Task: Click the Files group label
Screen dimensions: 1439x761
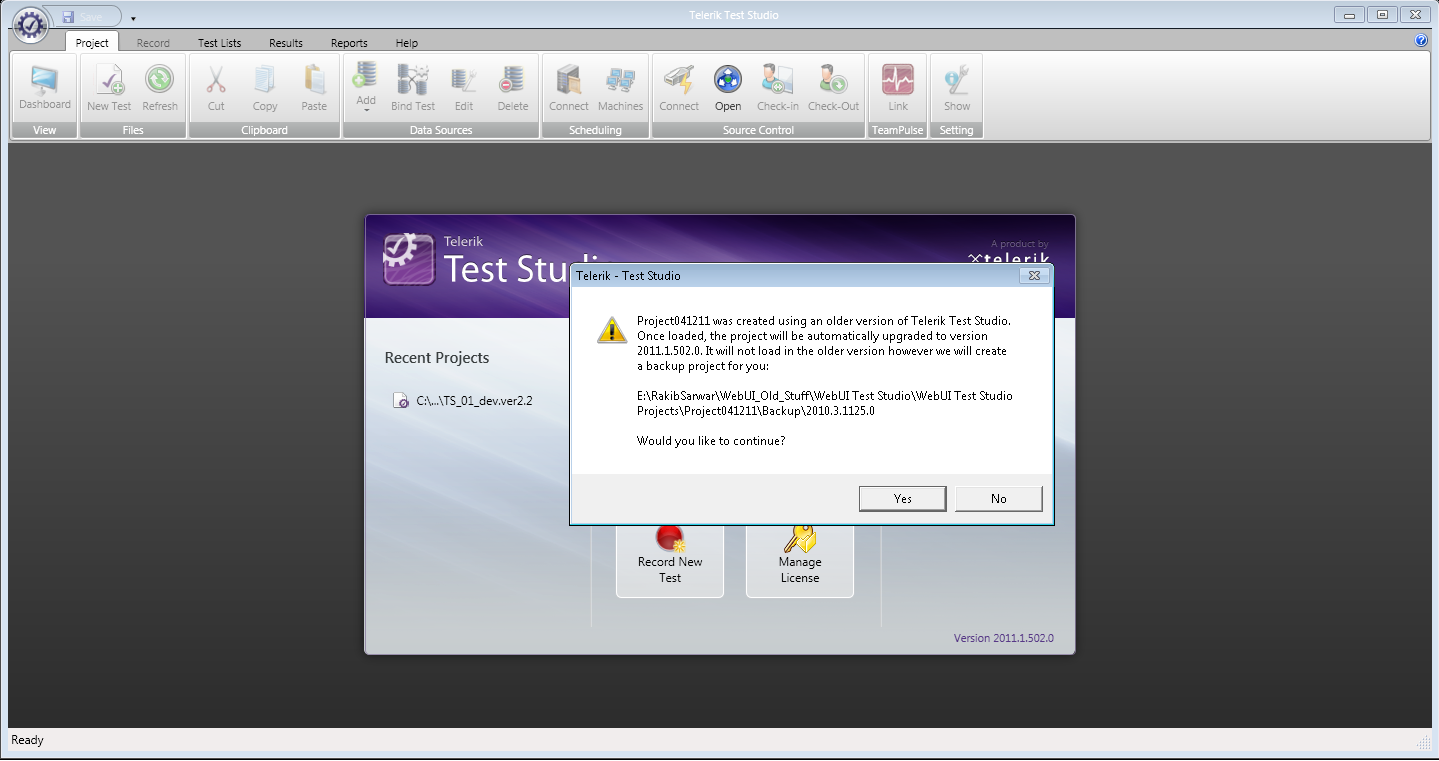Action: pyautogui.click(x=133, y=130)
